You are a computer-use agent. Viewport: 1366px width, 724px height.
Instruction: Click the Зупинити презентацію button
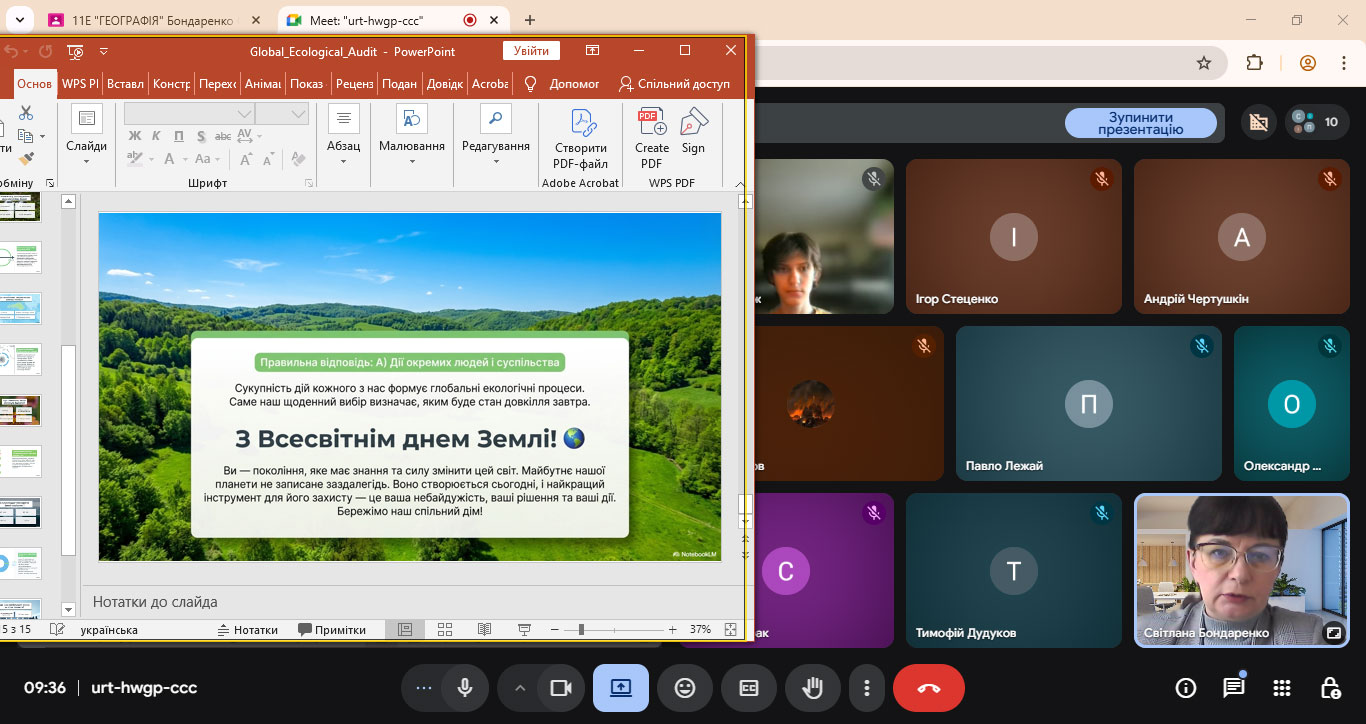(1140, 123)
